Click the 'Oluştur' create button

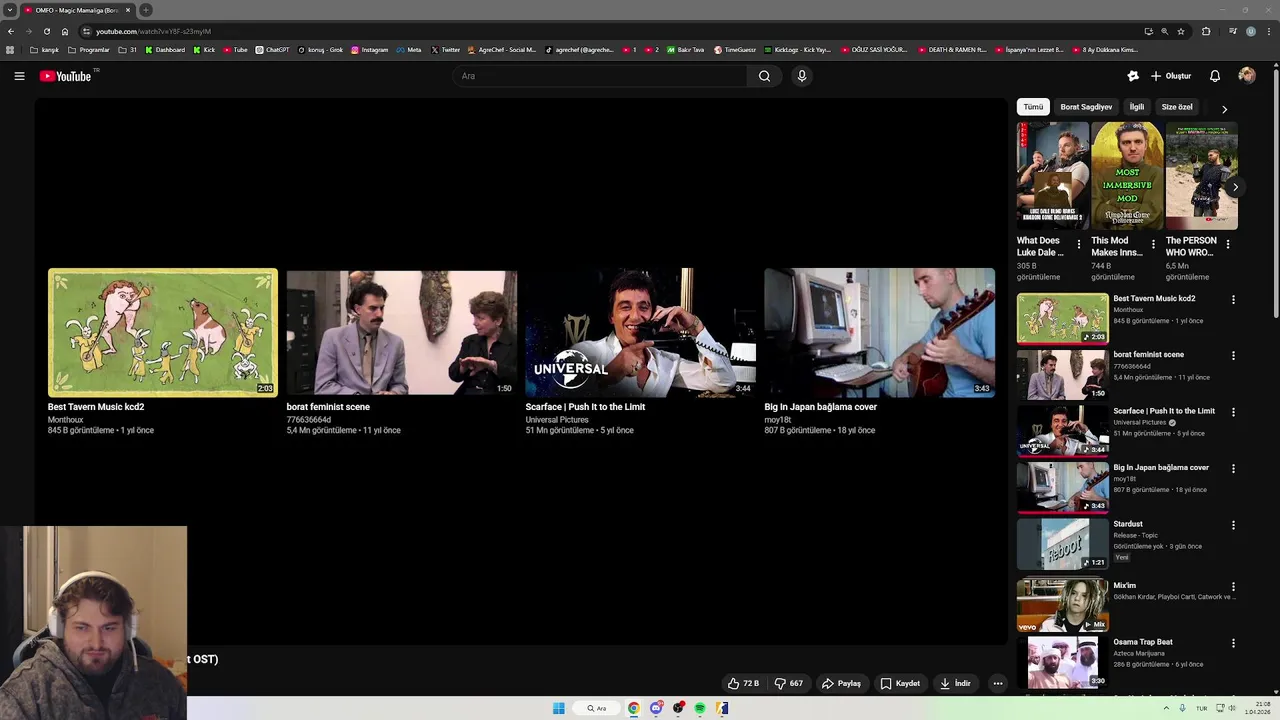(1171, 76)
